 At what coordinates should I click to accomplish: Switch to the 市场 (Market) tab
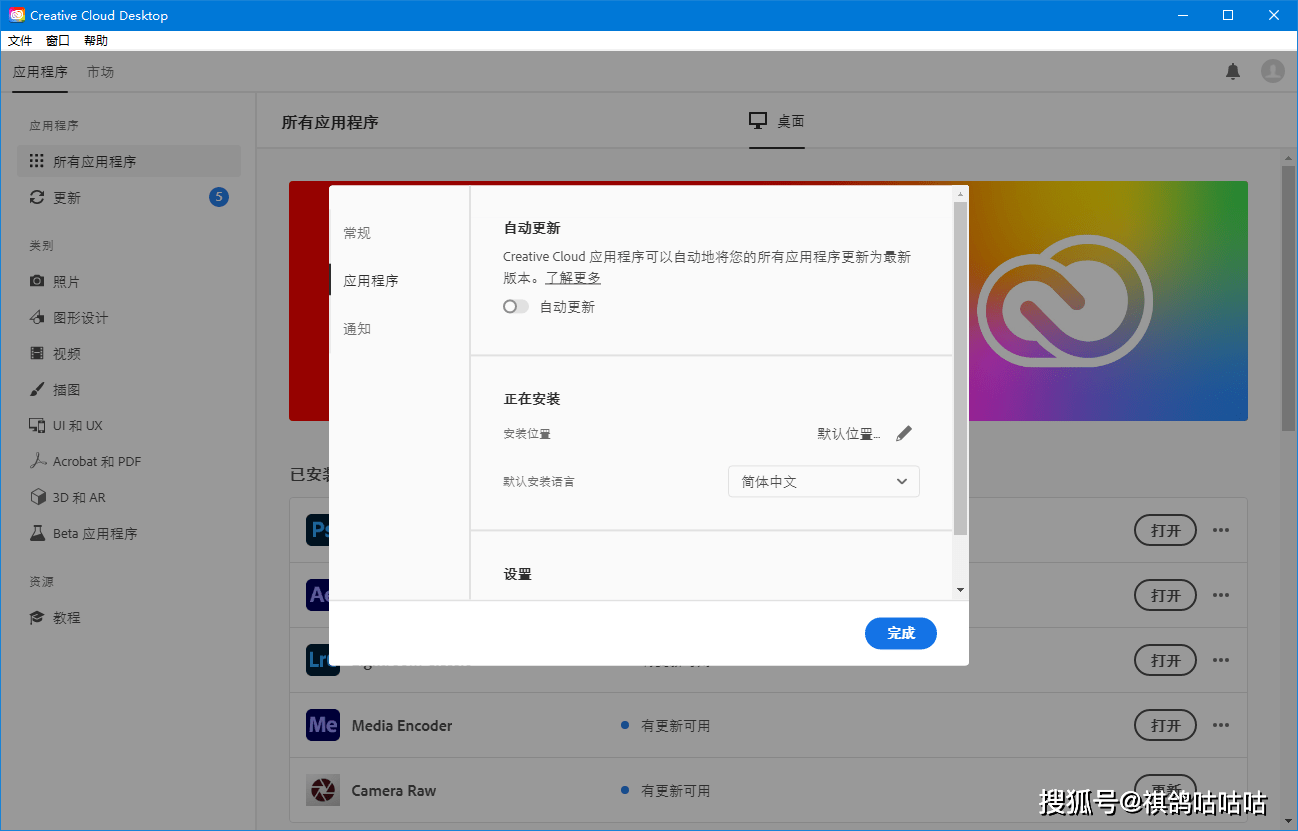coord(100,71)
